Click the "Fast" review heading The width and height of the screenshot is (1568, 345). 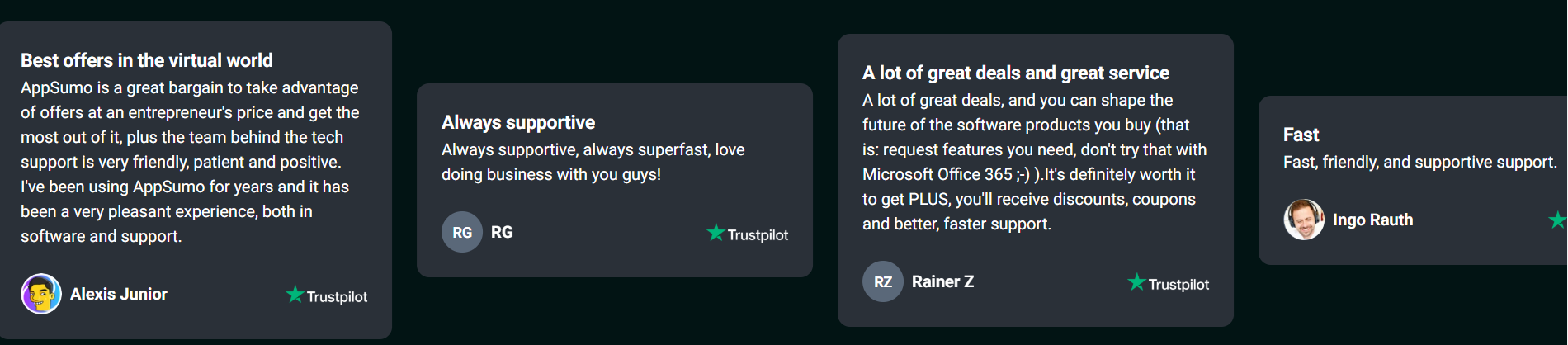coord(1301,135)
